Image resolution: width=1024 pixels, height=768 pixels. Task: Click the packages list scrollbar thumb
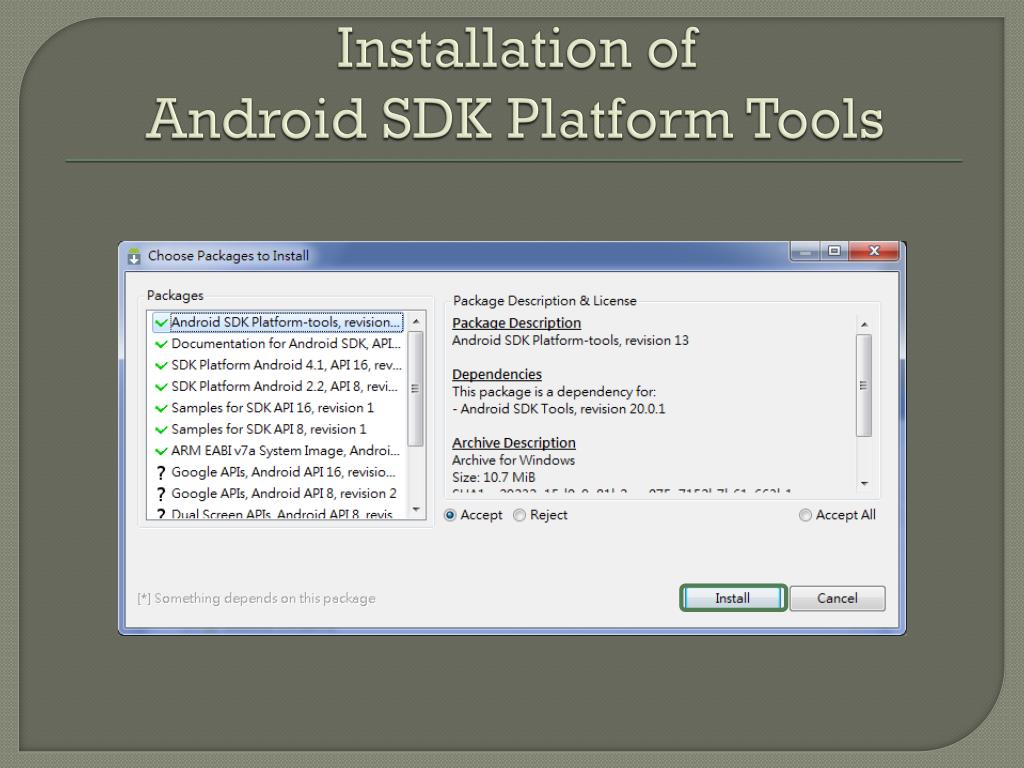pyautogui.click(x=415, y=389)
